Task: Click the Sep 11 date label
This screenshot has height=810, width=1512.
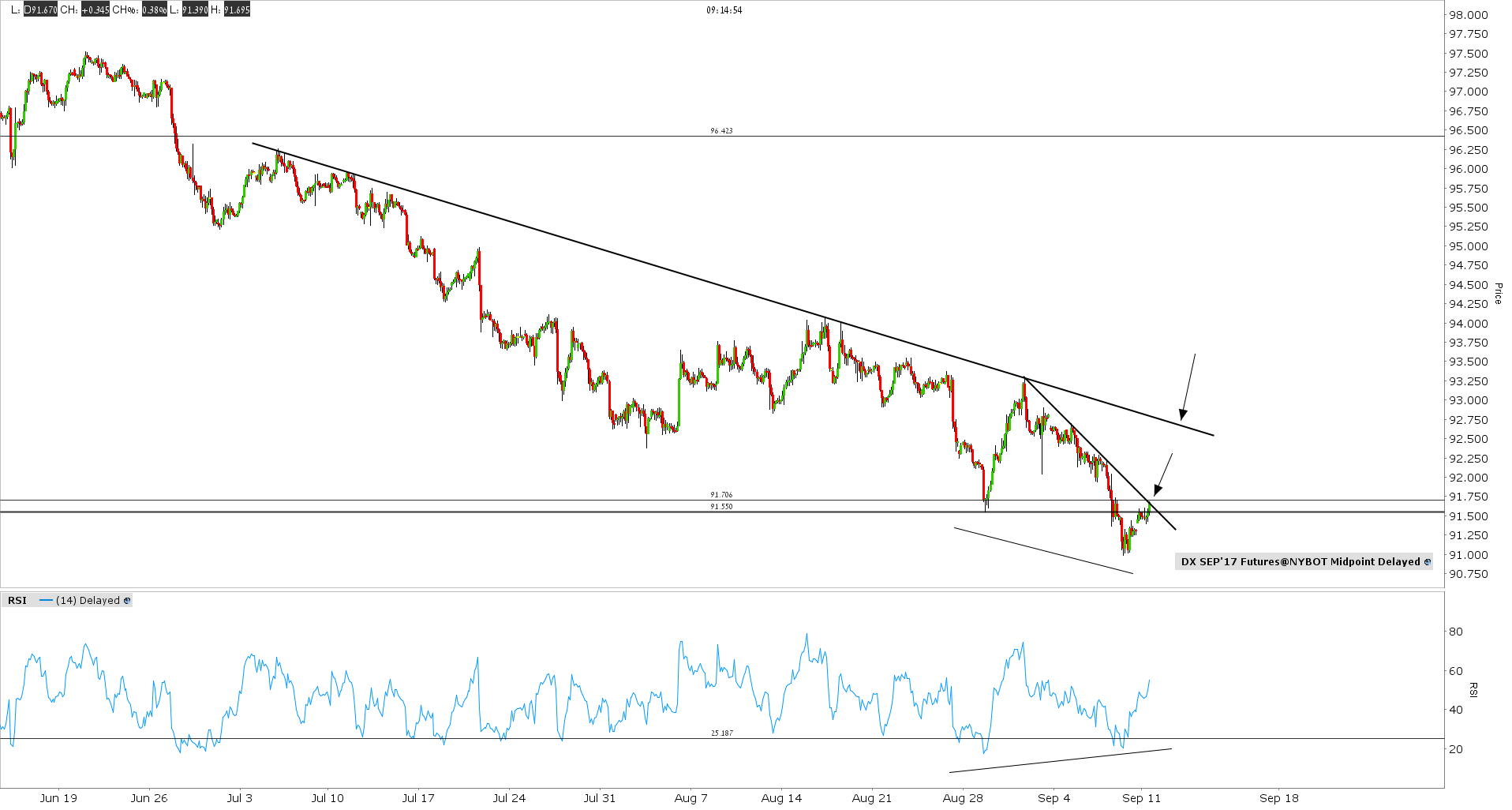Action: coord(1142,798)
